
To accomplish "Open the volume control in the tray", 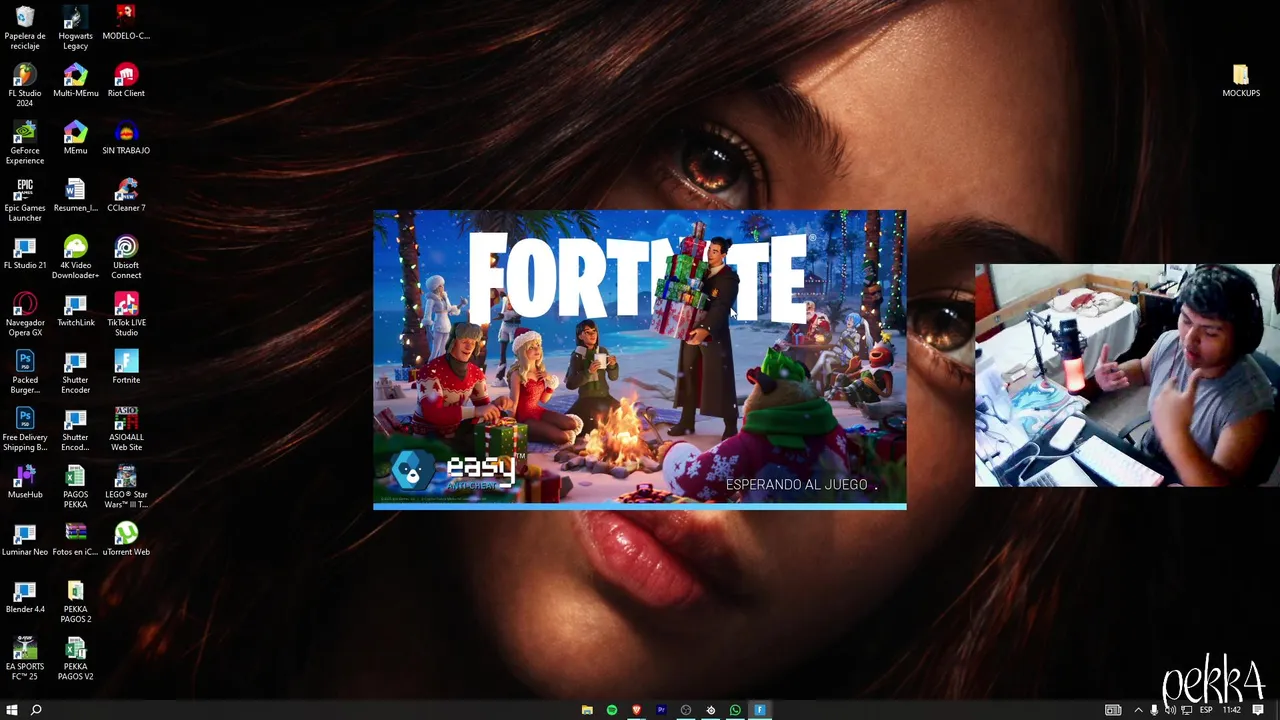I will tap(1170, 710).
